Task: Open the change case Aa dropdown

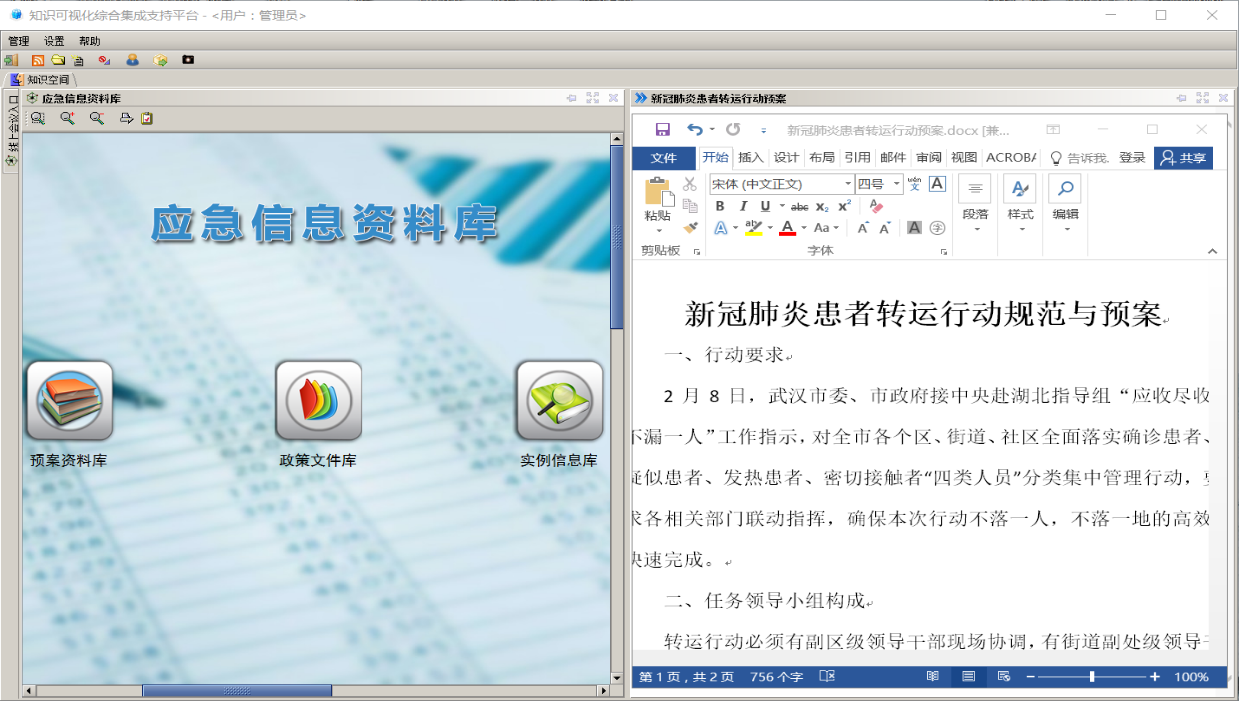Action: point(826,228)
